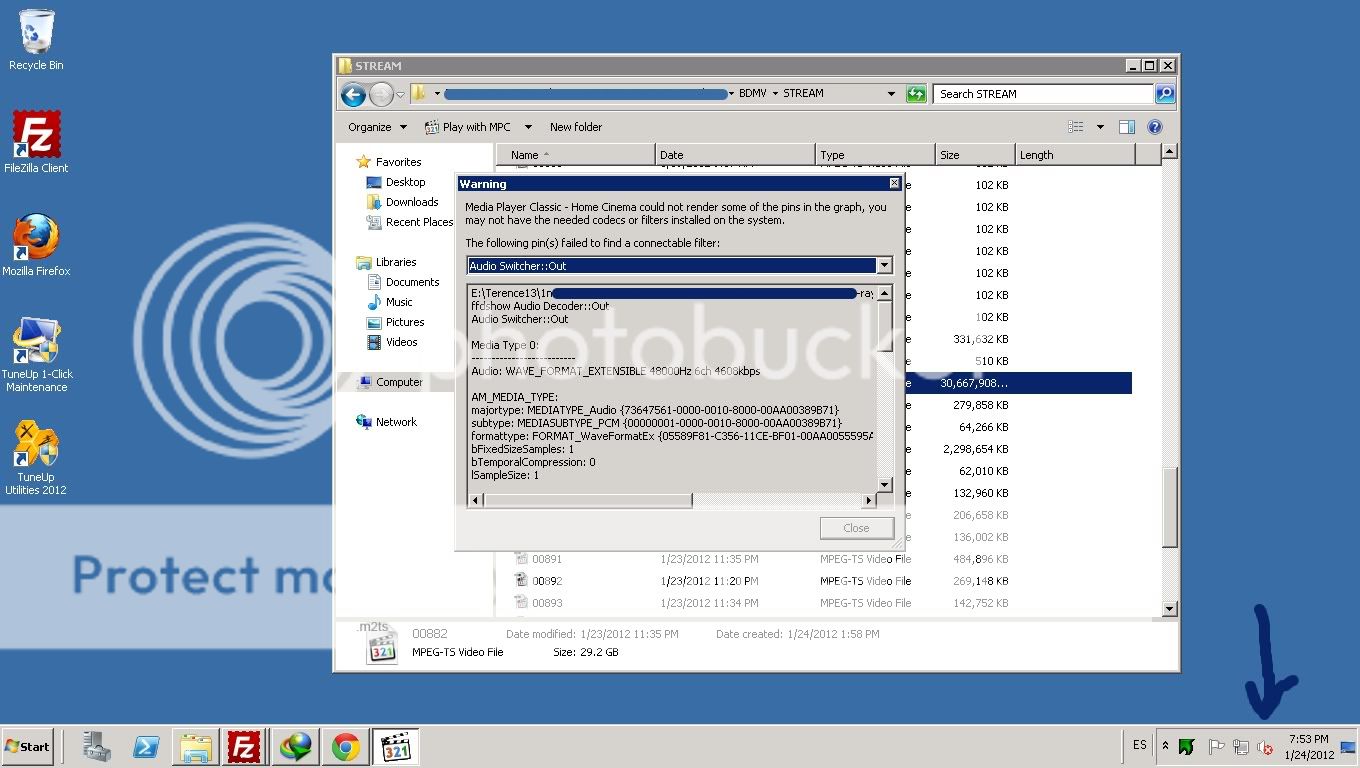Sort by Date column header
Screen dimensions: 1360x768
(735, 155)
